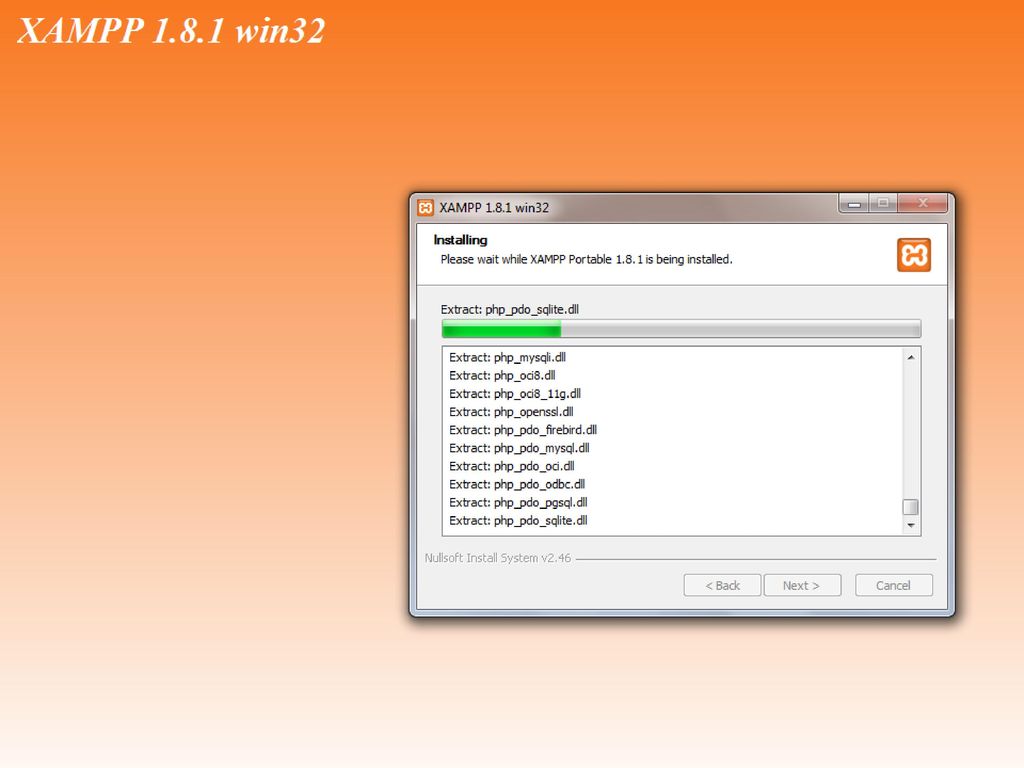Click the log list scrollbar thumb

click(x=910, y=507)
